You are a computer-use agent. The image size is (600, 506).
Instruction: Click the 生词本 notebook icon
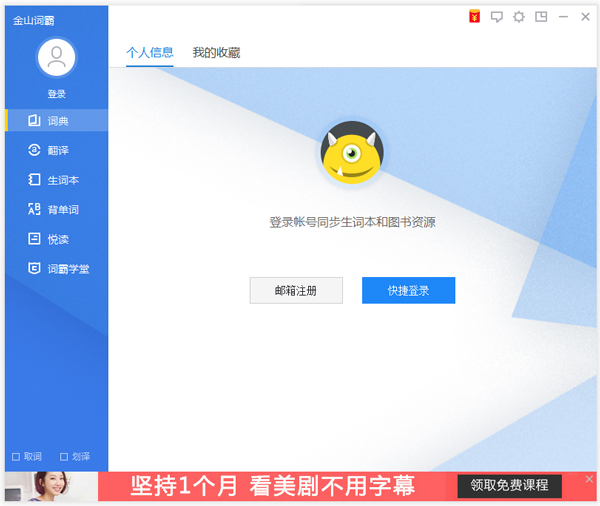(34, 180)
